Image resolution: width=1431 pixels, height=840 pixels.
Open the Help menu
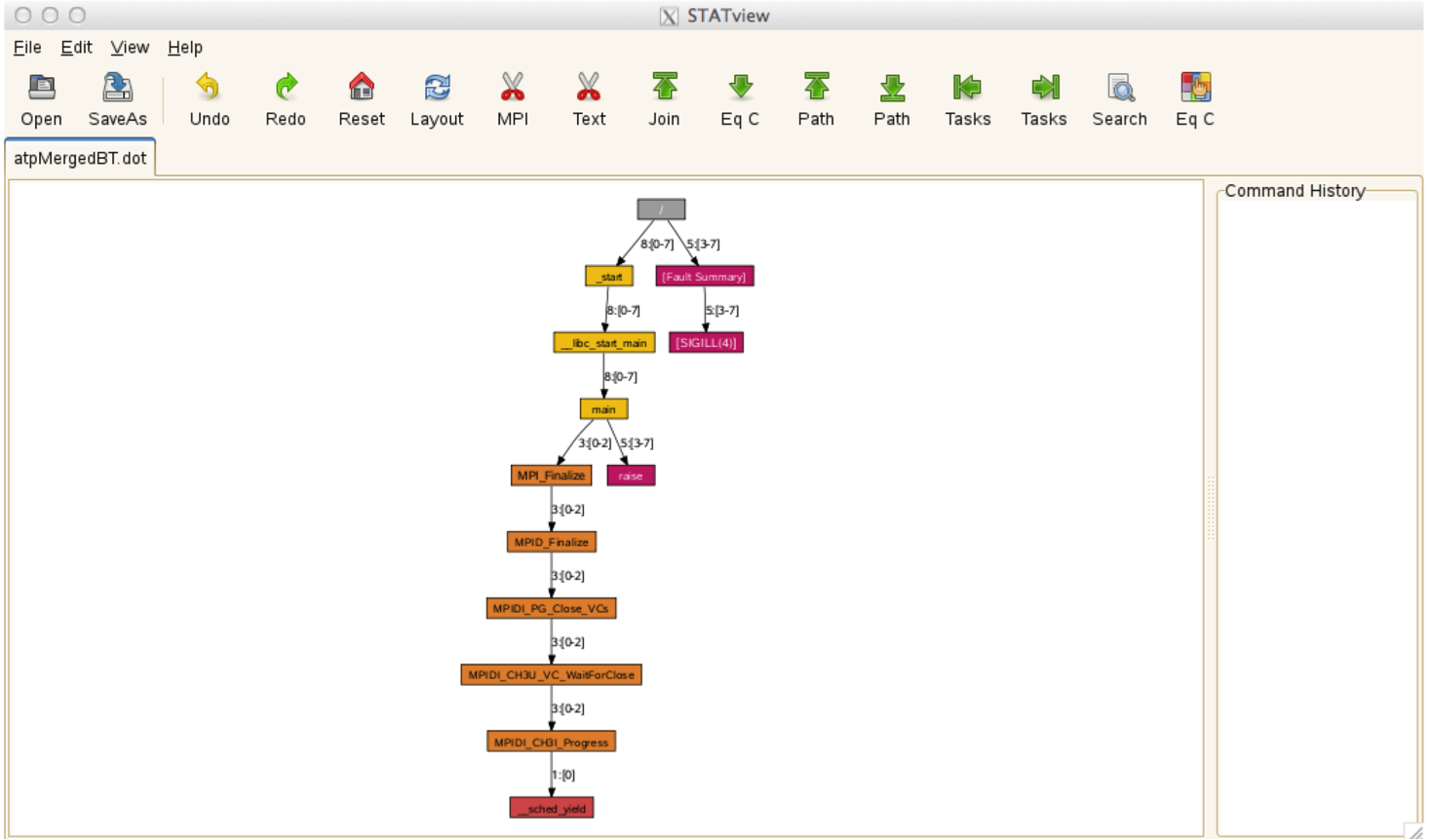[184, 47]
